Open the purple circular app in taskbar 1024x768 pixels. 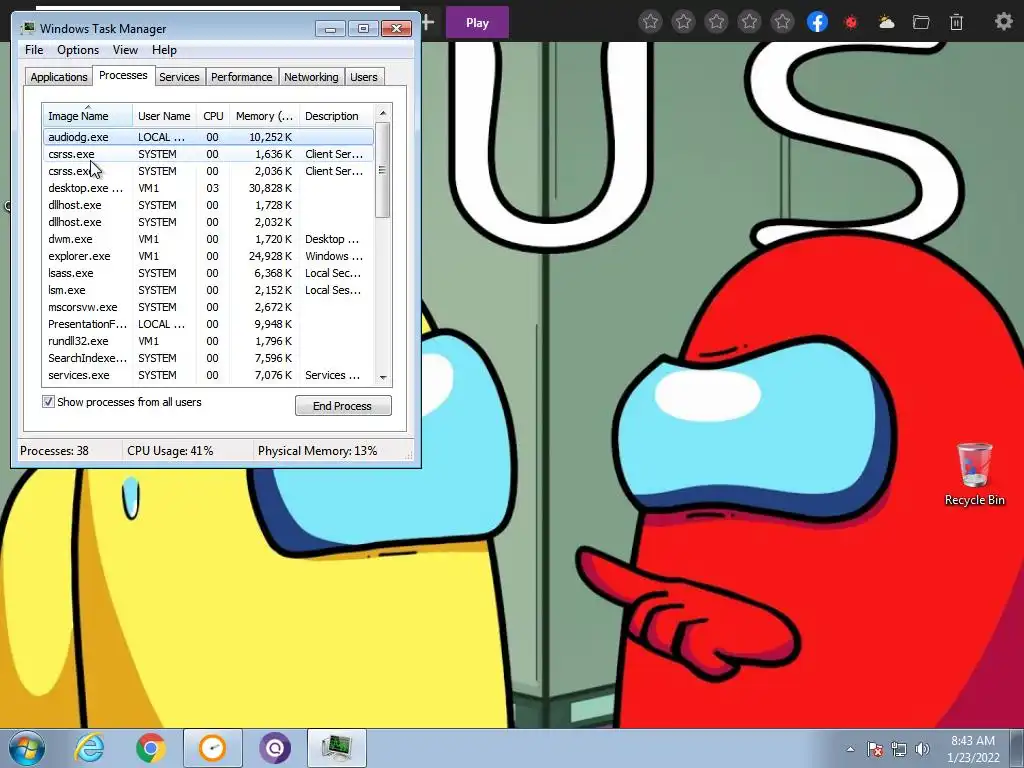click(x=275, y=748)
